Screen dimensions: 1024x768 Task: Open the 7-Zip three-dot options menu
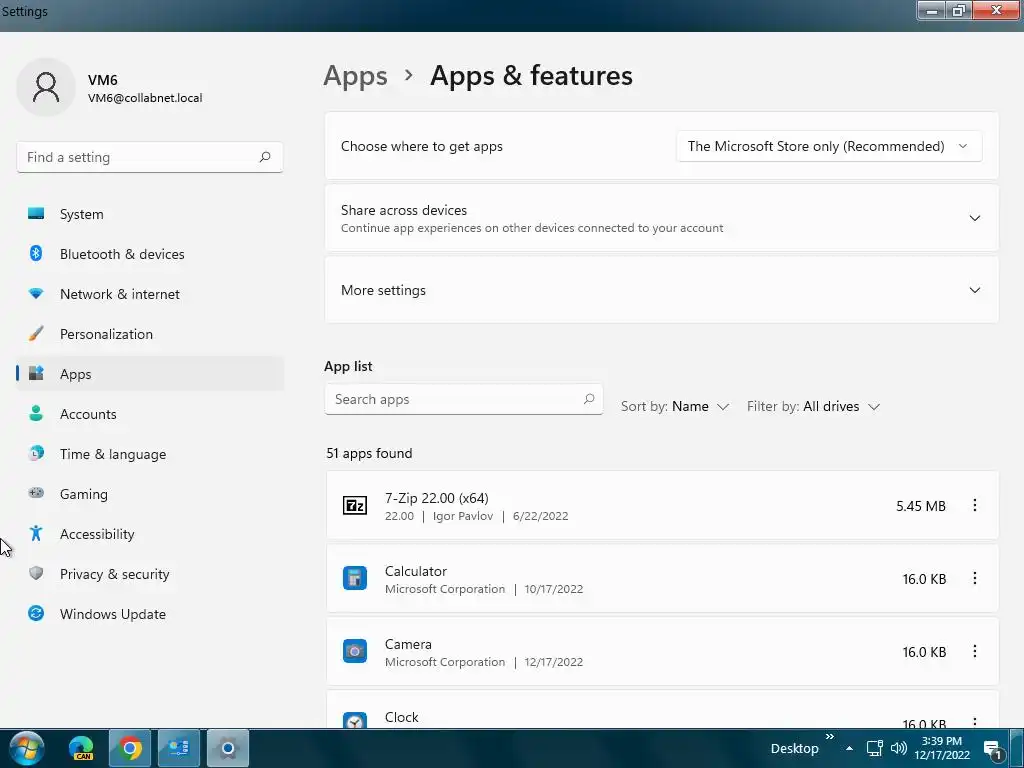(x=974, y=505)
